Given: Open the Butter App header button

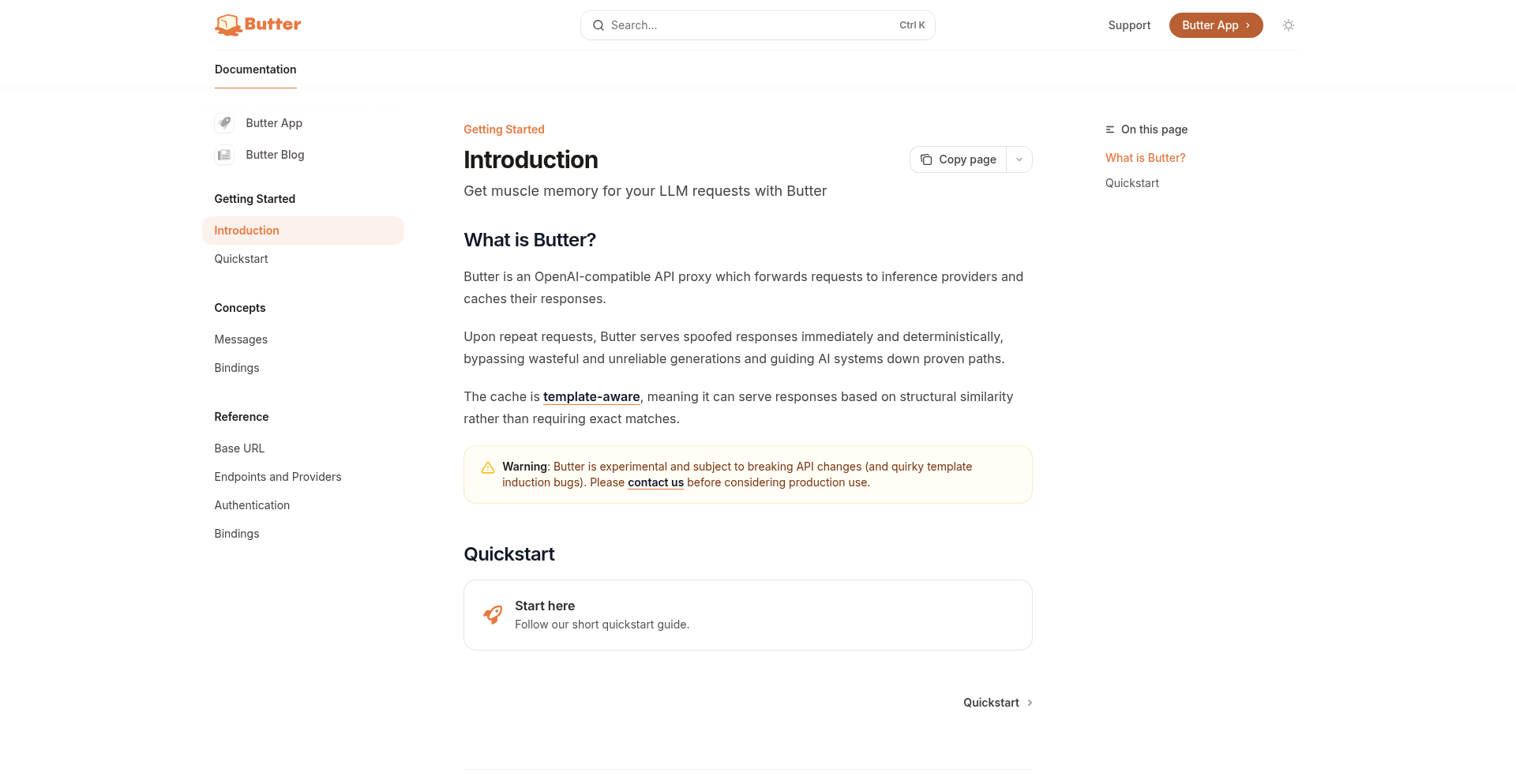Looking at the screenshot, I should (1215, 25).
